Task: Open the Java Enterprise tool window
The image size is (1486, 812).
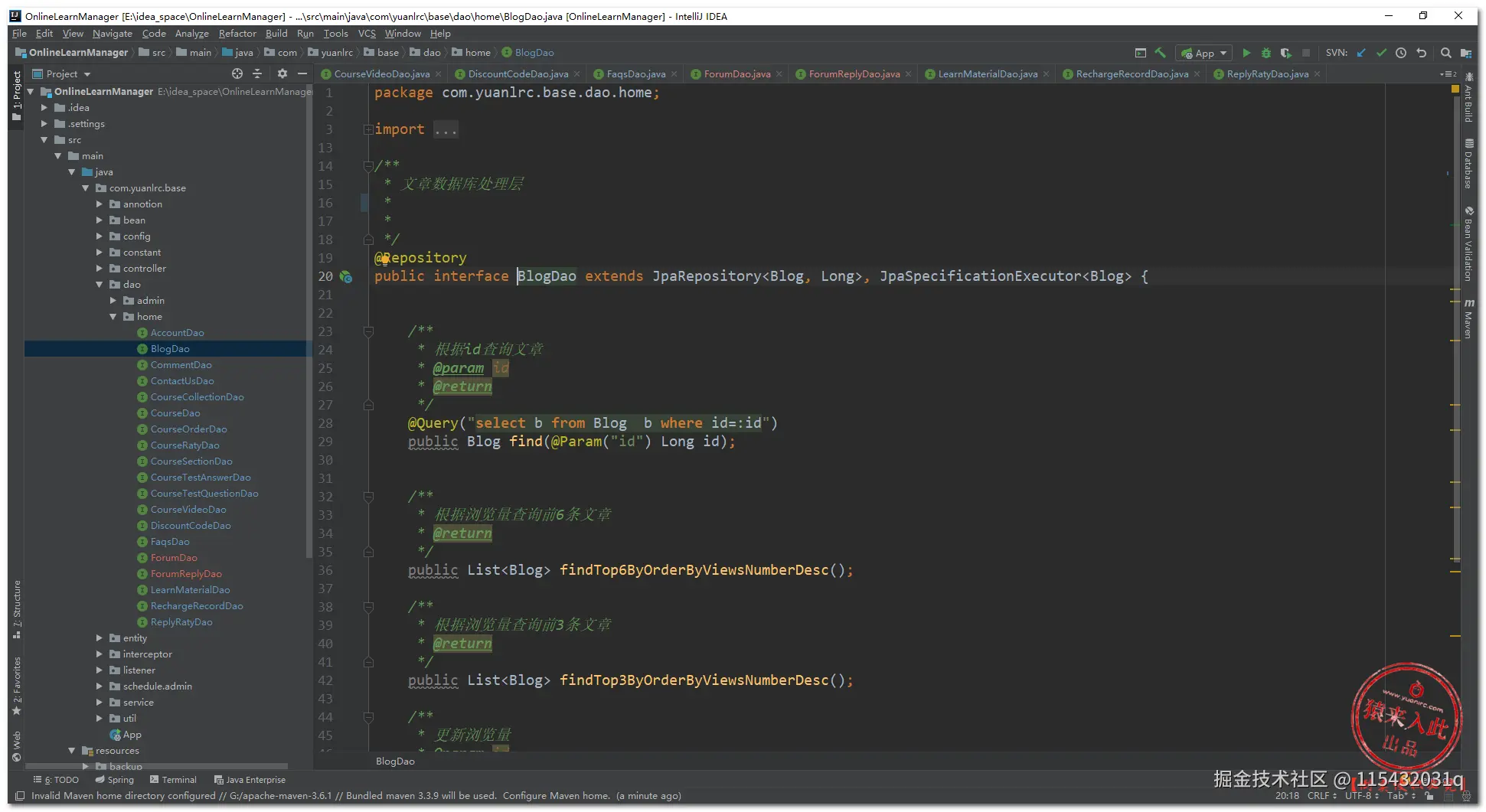Action: click(x=250, y=780)
